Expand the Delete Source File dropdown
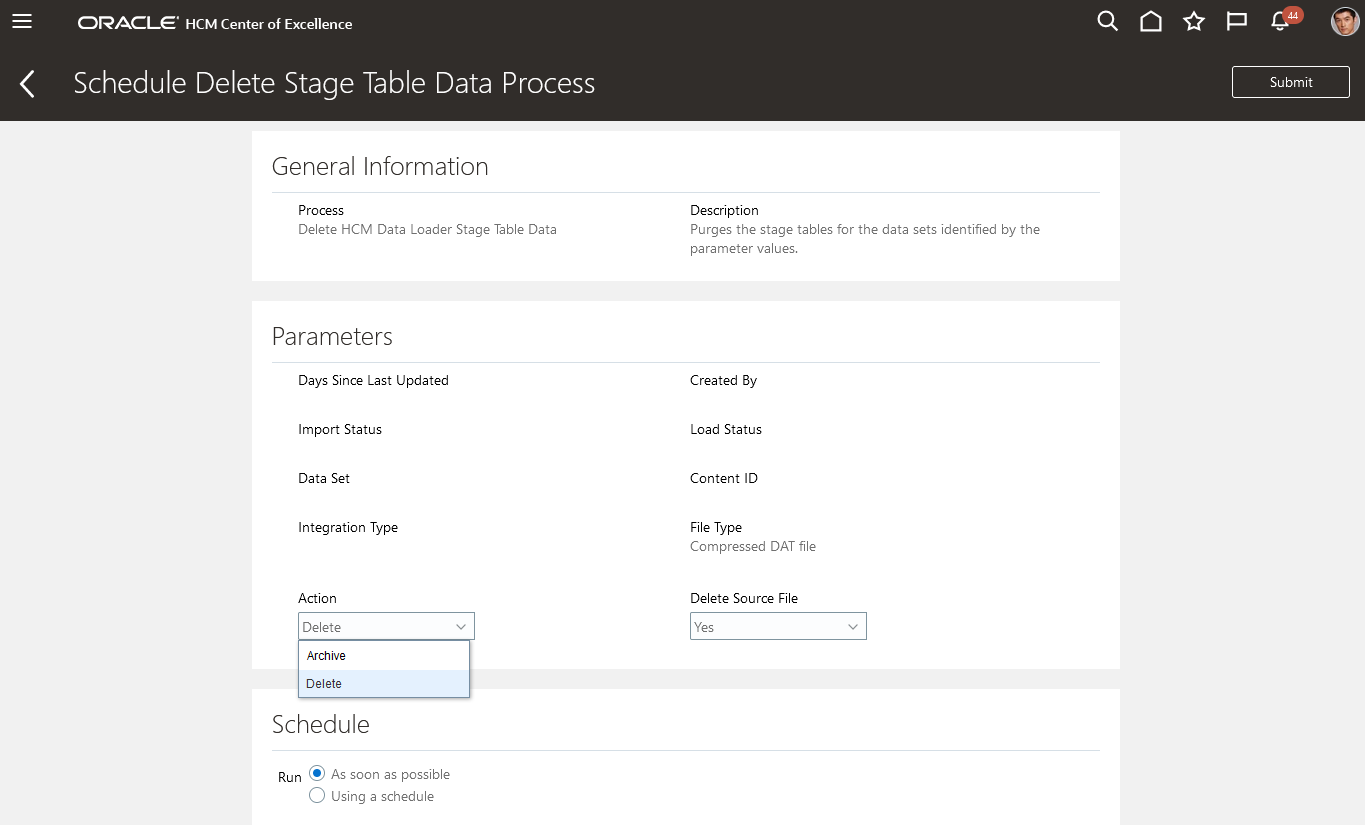 [x=767, y=627]
